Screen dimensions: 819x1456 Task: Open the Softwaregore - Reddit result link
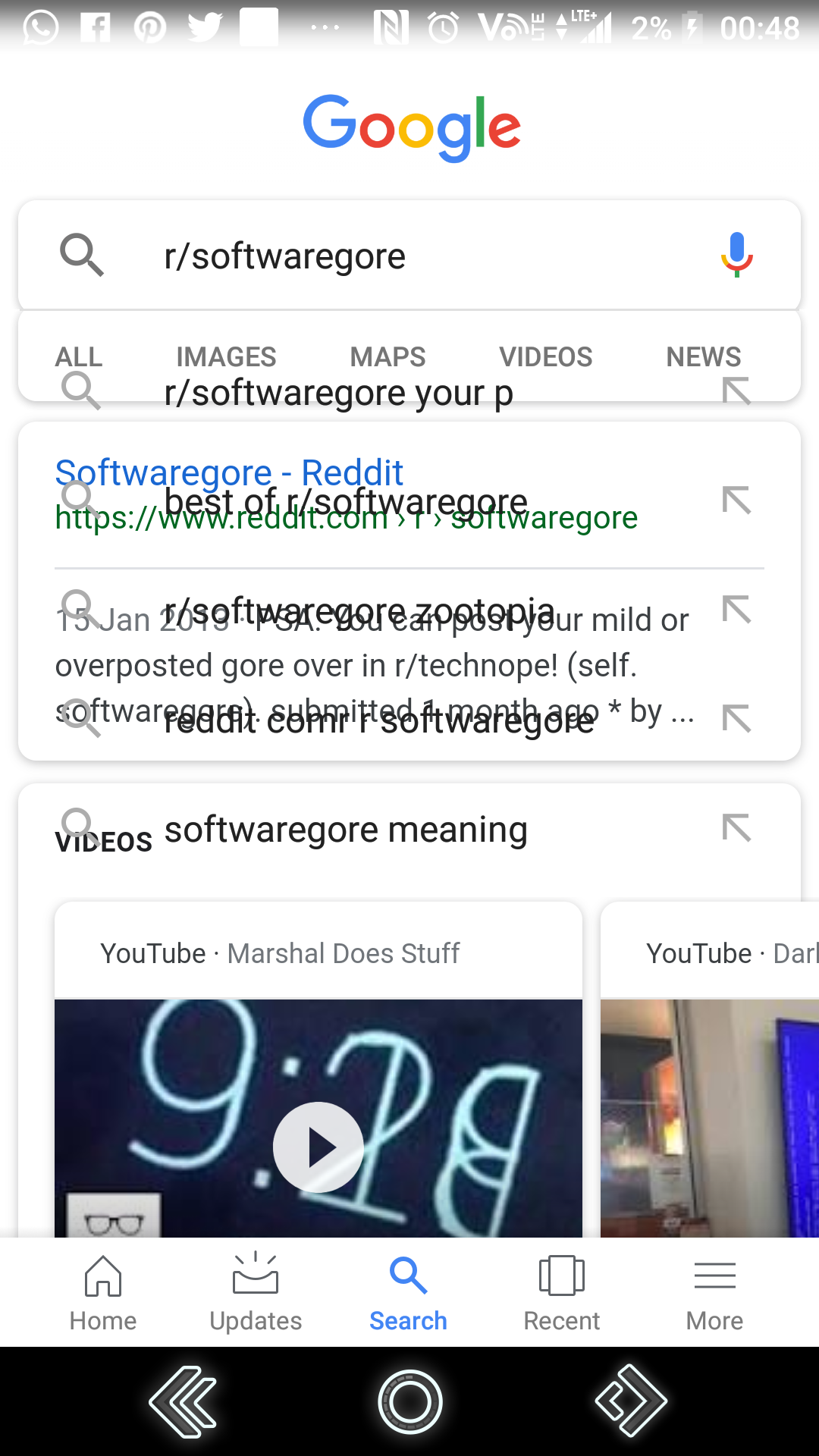(229, 472)
